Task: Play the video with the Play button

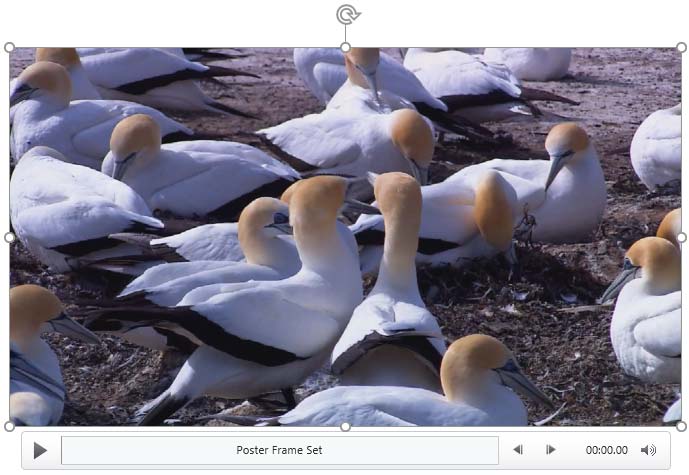Action: [x=40, y=450]
